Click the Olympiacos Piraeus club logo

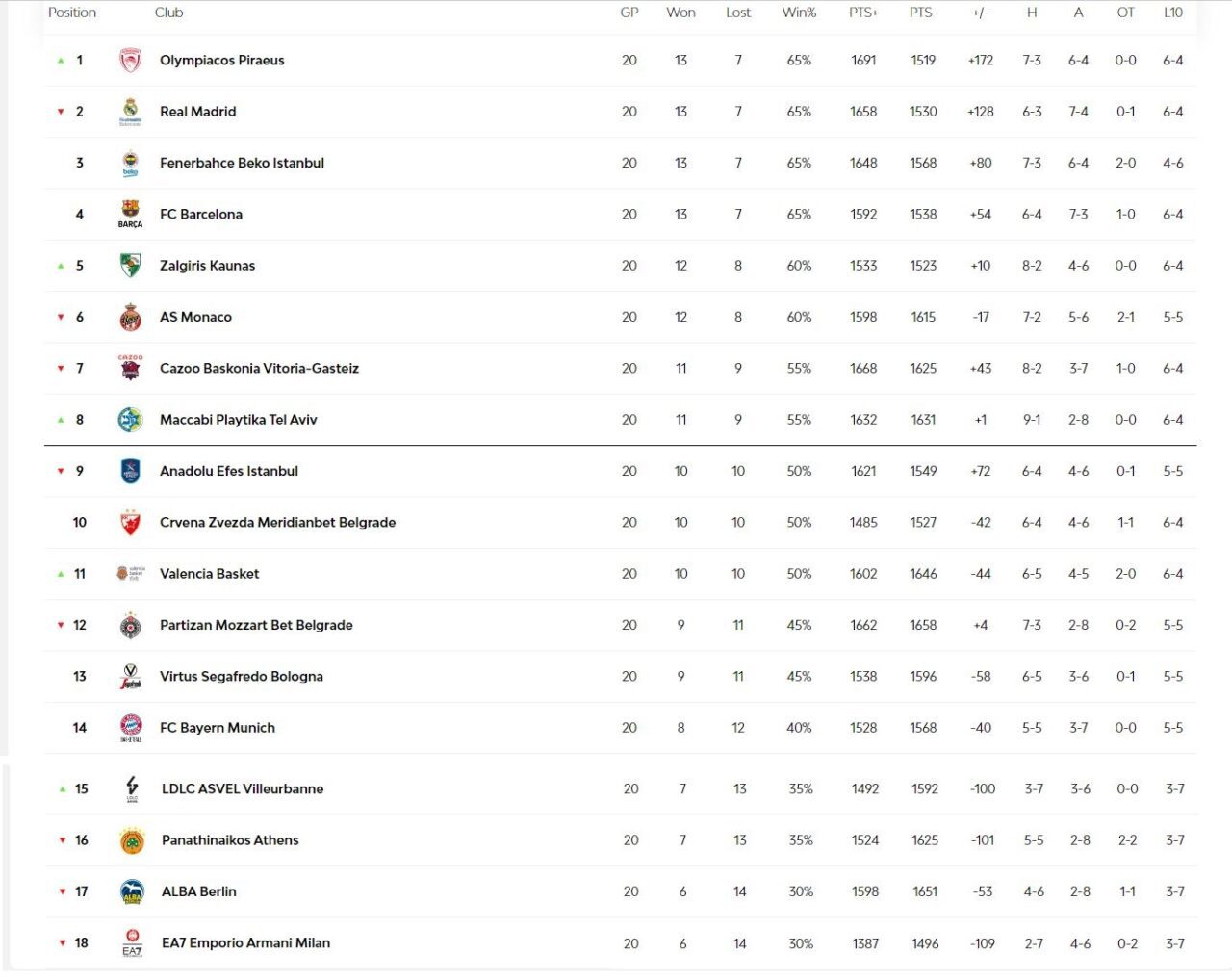coord(130,61)
